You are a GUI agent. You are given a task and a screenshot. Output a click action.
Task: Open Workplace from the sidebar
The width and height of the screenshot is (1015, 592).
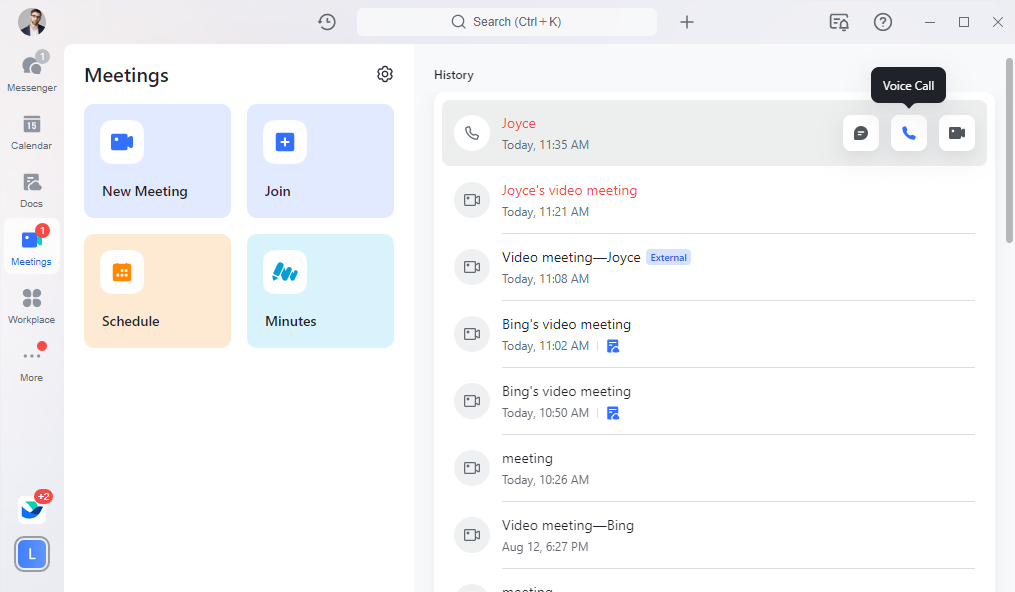[32, 305]
